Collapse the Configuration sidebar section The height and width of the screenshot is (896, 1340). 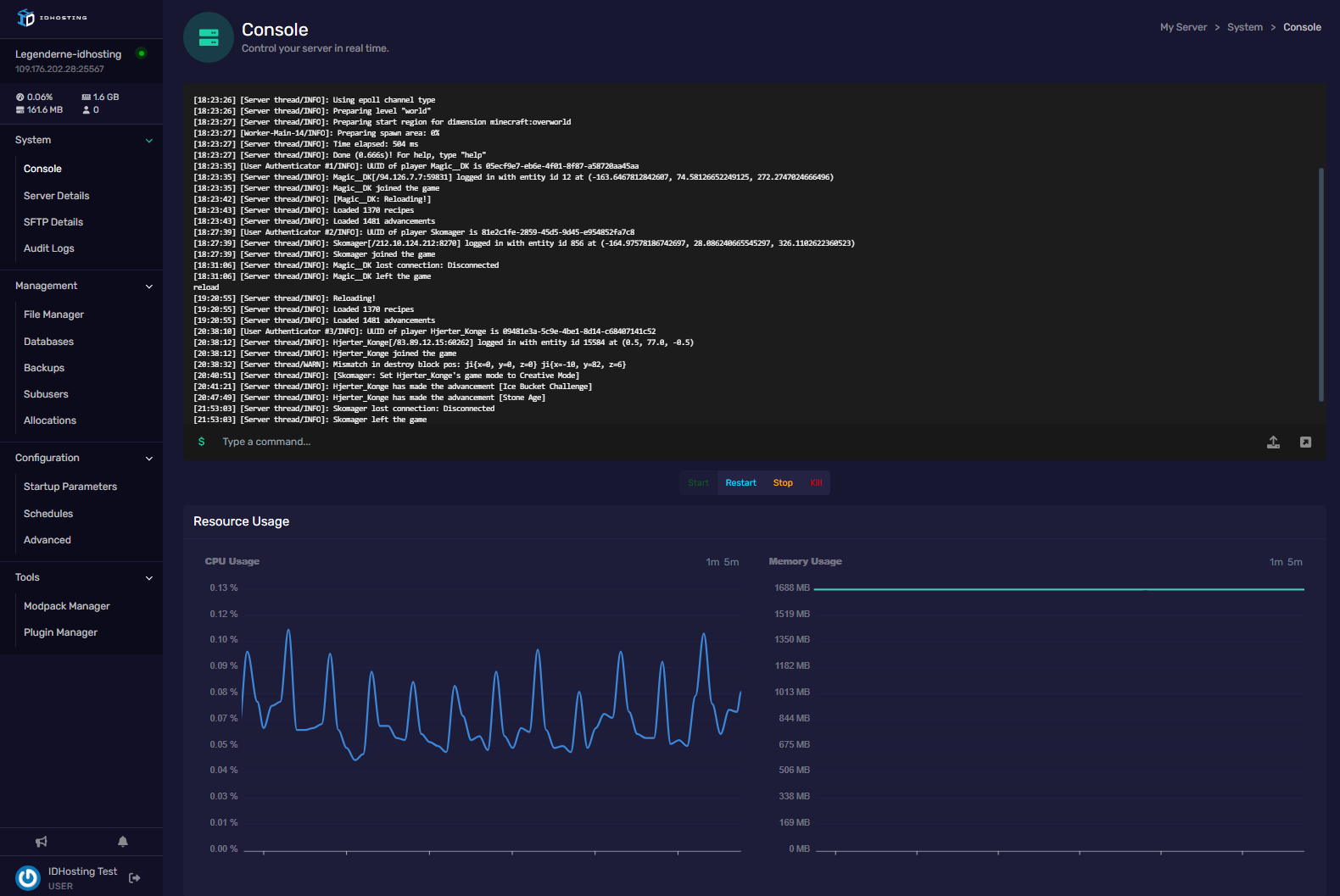pyautogui.click(x=149, y=459)
